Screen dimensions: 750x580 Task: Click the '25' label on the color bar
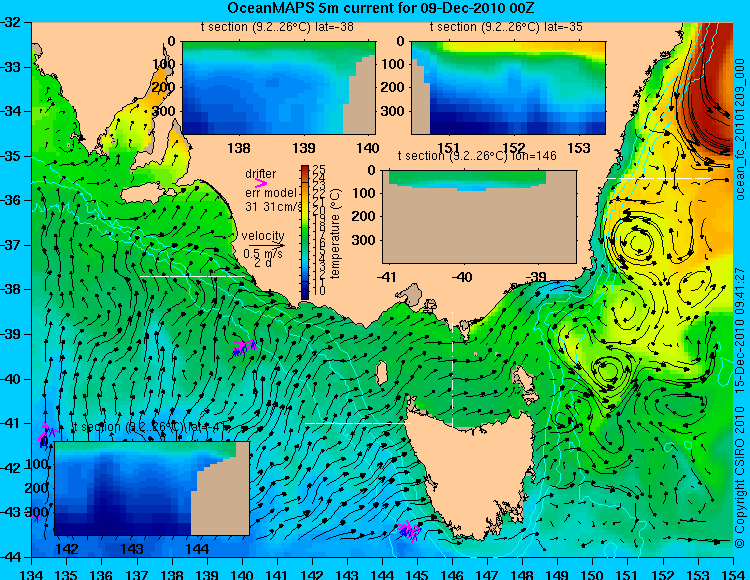click(319, 169)
